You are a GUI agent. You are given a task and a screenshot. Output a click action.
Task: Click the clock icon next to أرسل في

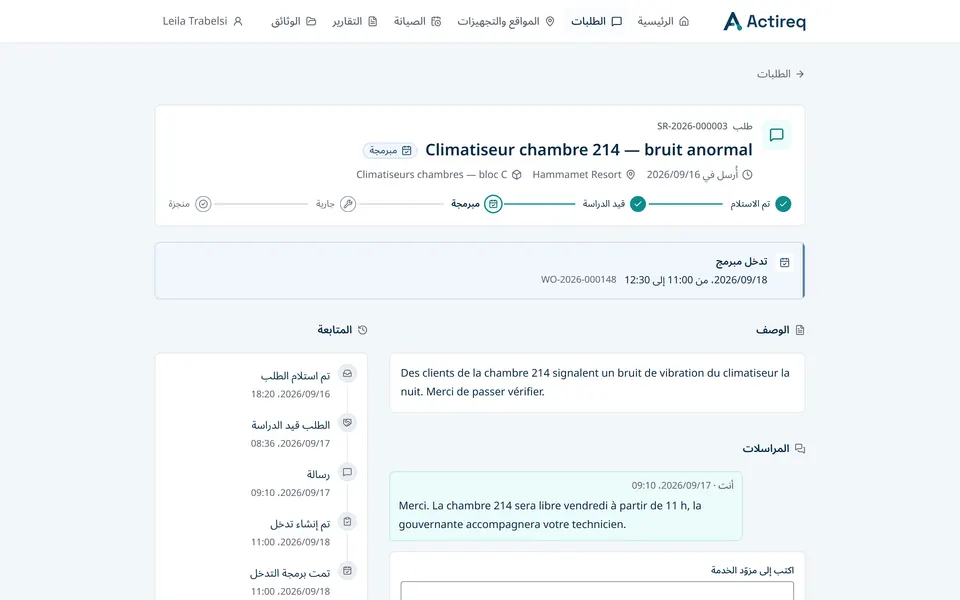747,174
